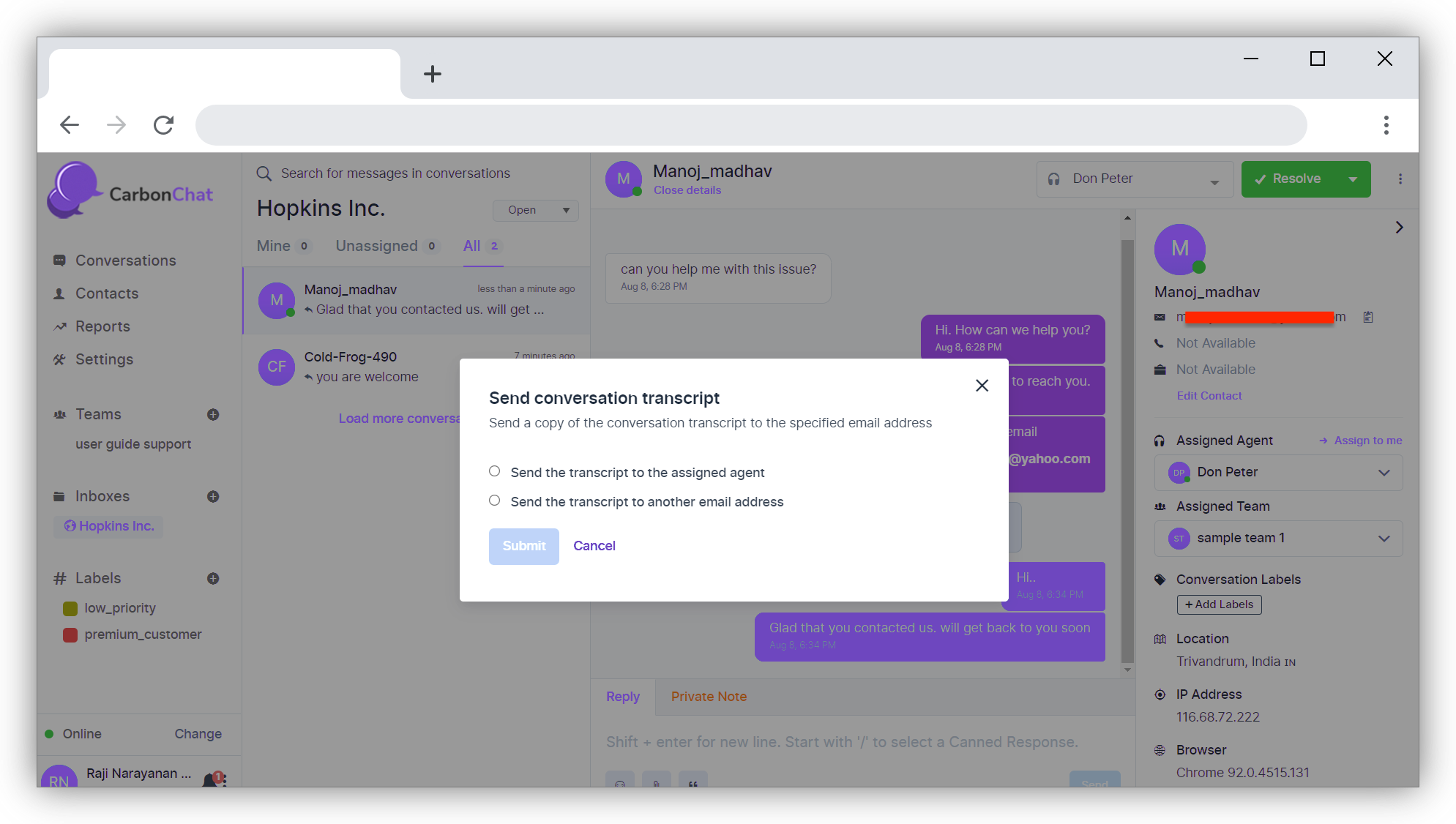The image size is (1456, 824).
Task: Open the conversation three-dot options menu
Action: point(1400,179)
